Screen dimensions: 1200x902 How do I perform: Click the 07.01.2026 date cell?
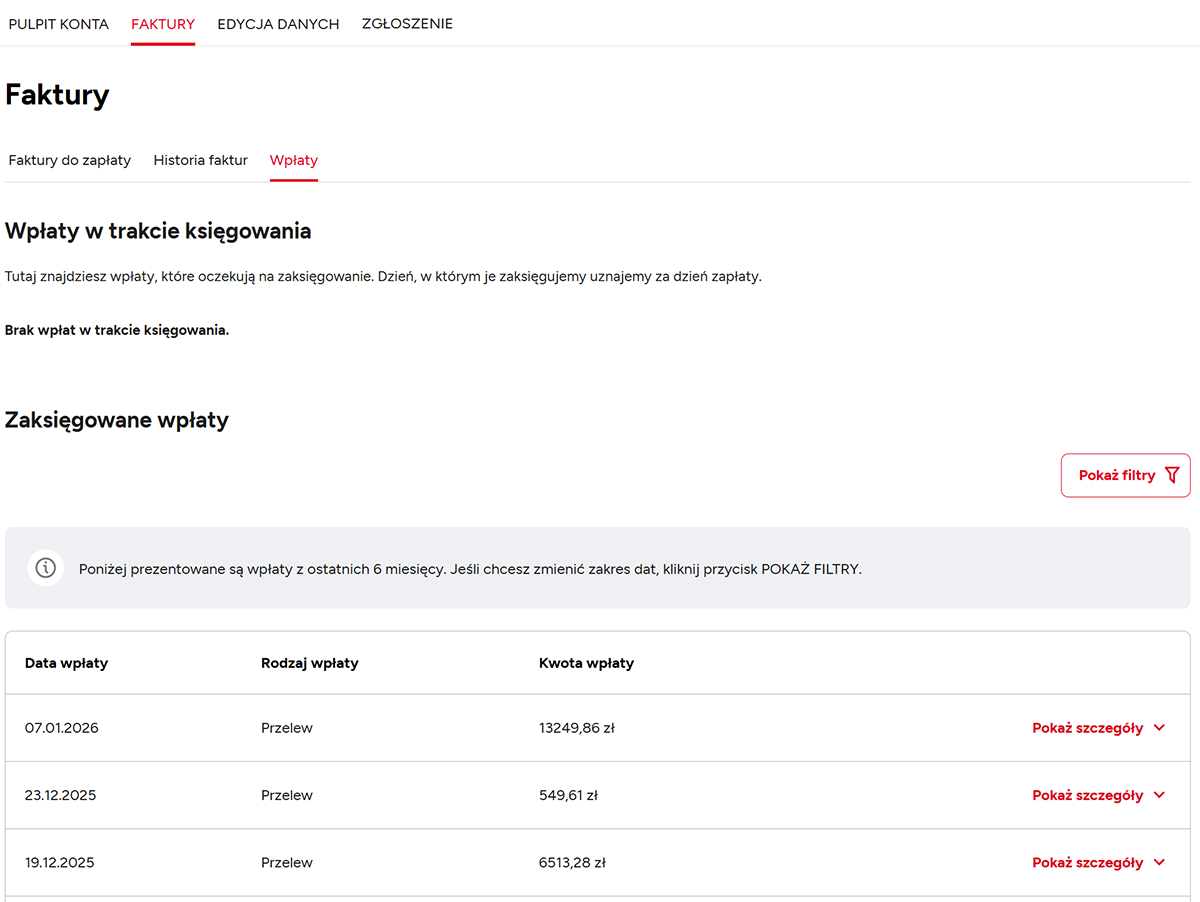click(62, 728)
